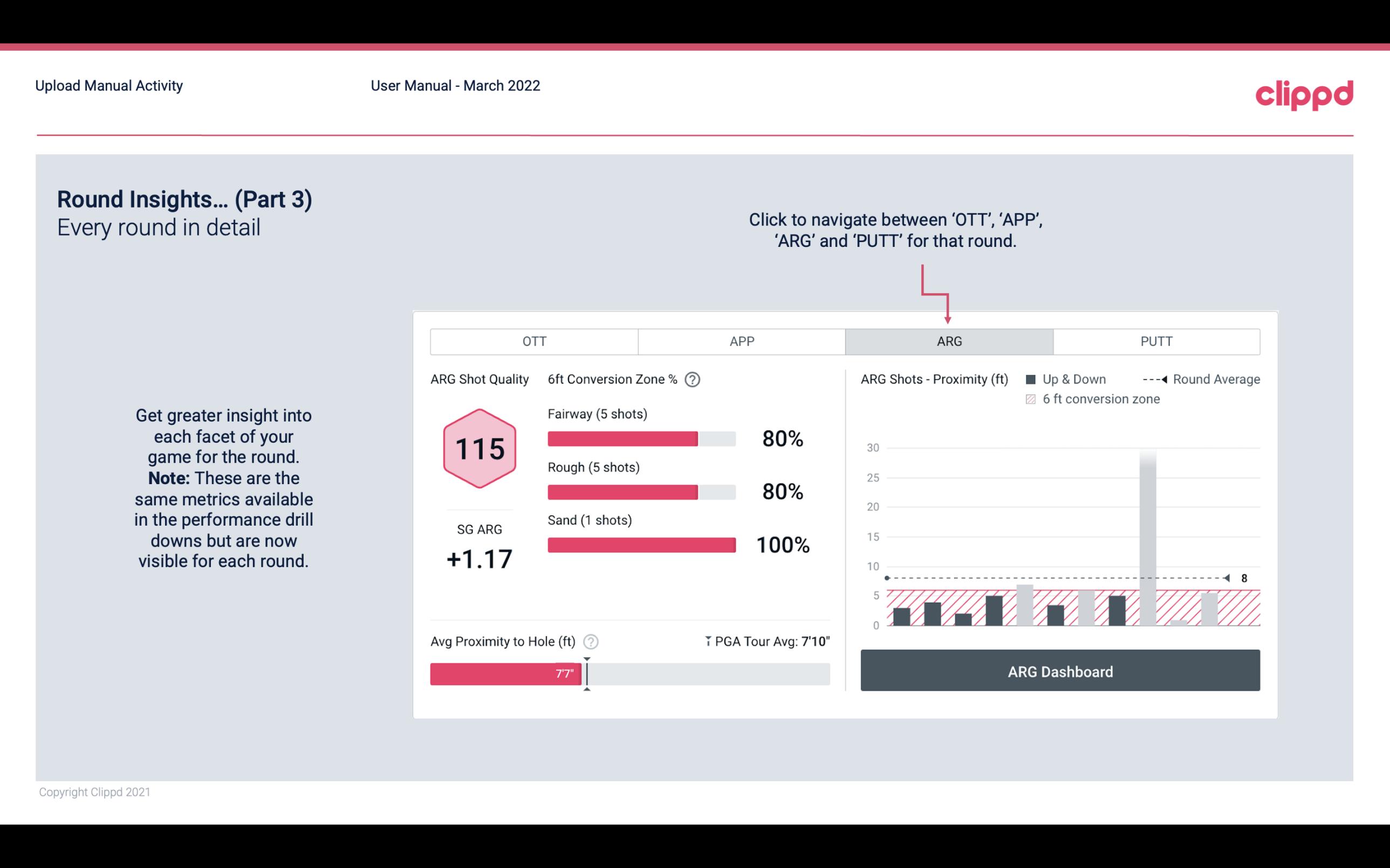This screenshot has height=868, width=1390.
Task: Click the ARG tab to view data
Action: tap(947, 341)
